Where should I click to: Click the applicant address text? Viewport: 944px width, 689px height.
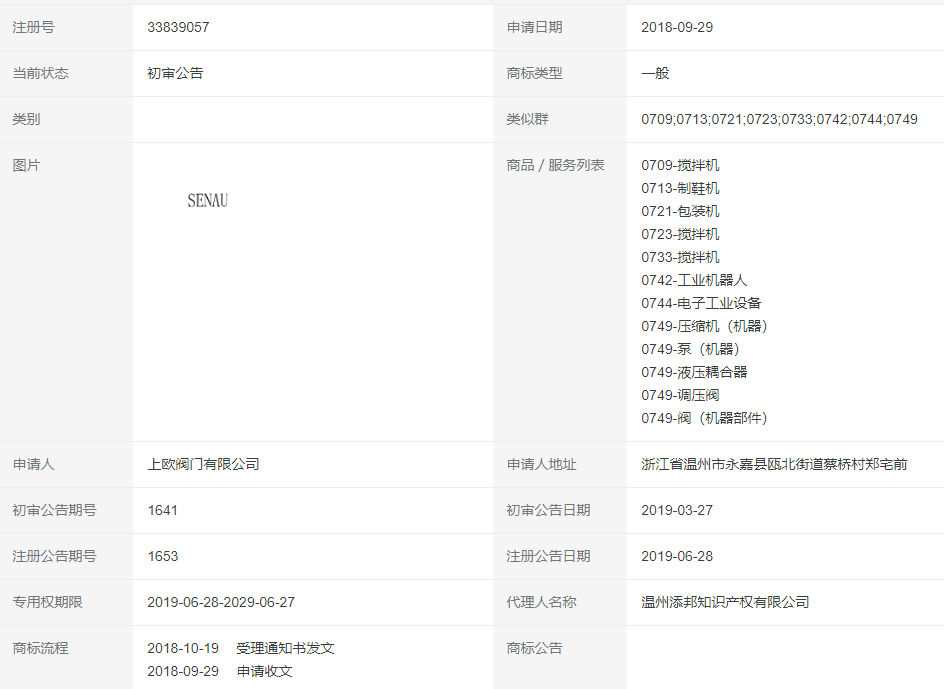[774, 464]
